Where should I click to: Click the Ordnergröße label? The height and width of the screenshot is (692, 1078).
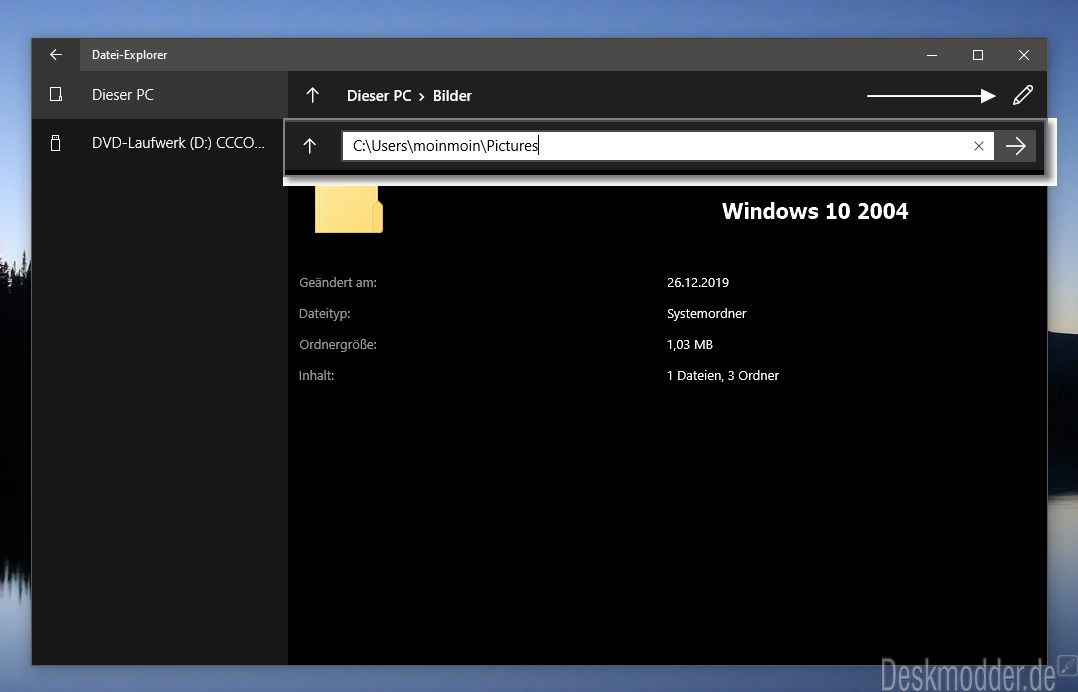[x=338, y=344]
